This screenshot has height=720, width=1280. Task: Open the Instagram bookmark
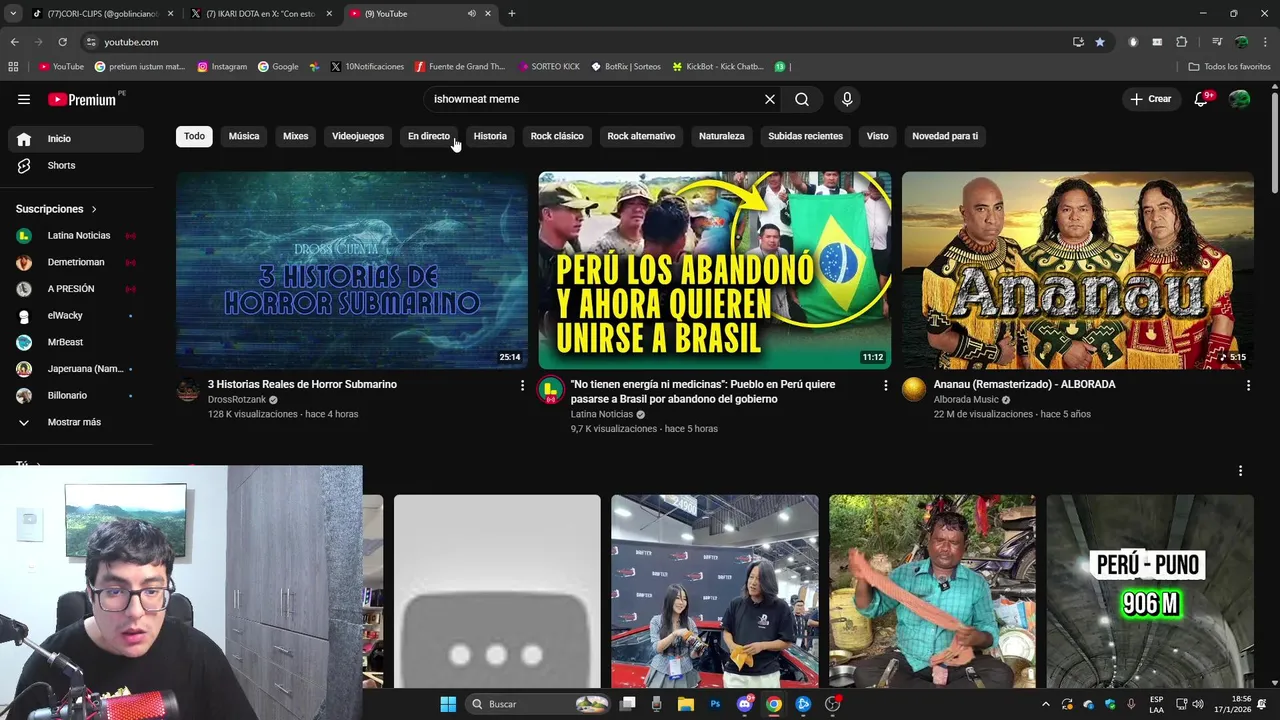222,67
